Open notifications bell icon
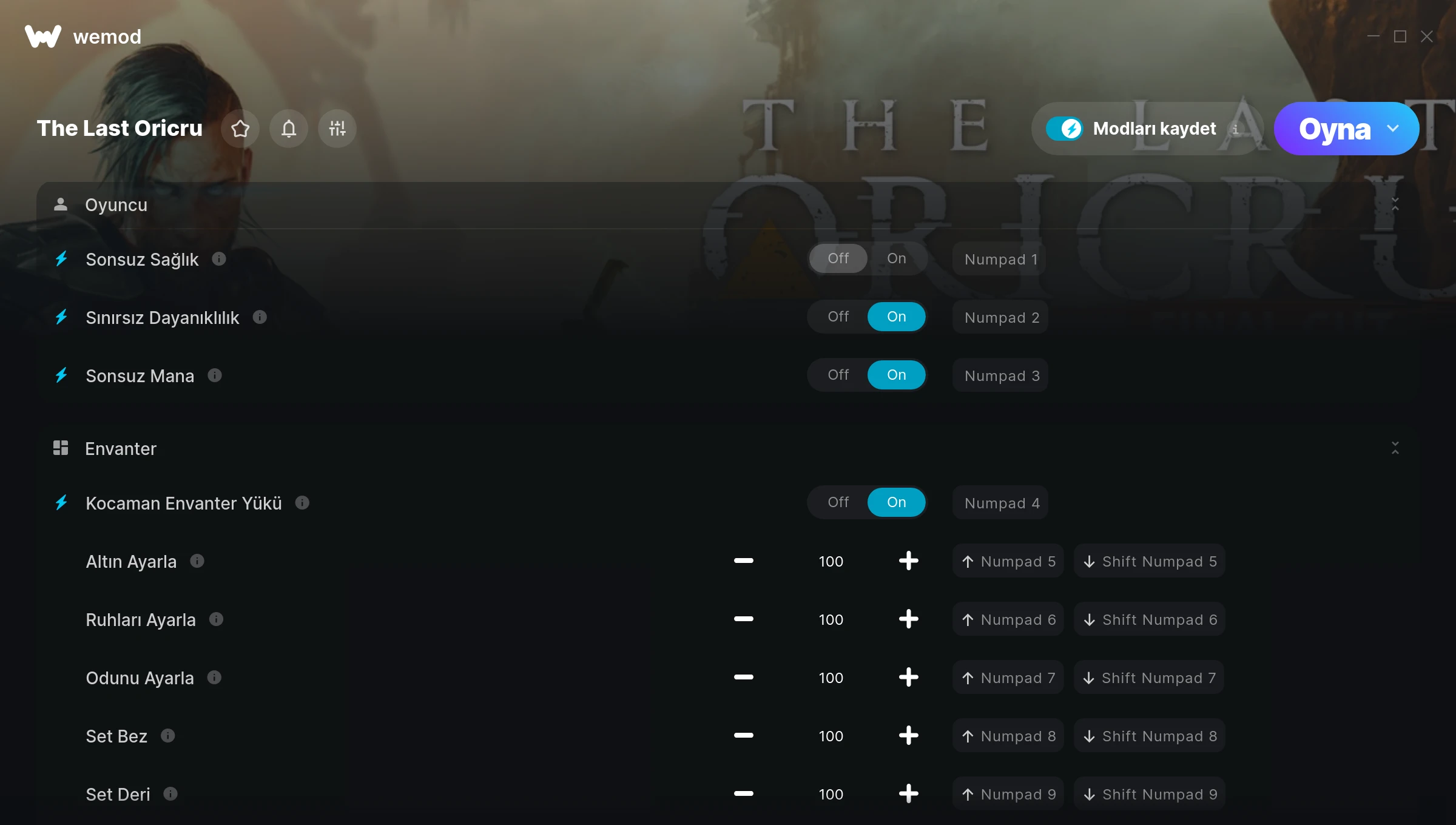 click(289, 129)
